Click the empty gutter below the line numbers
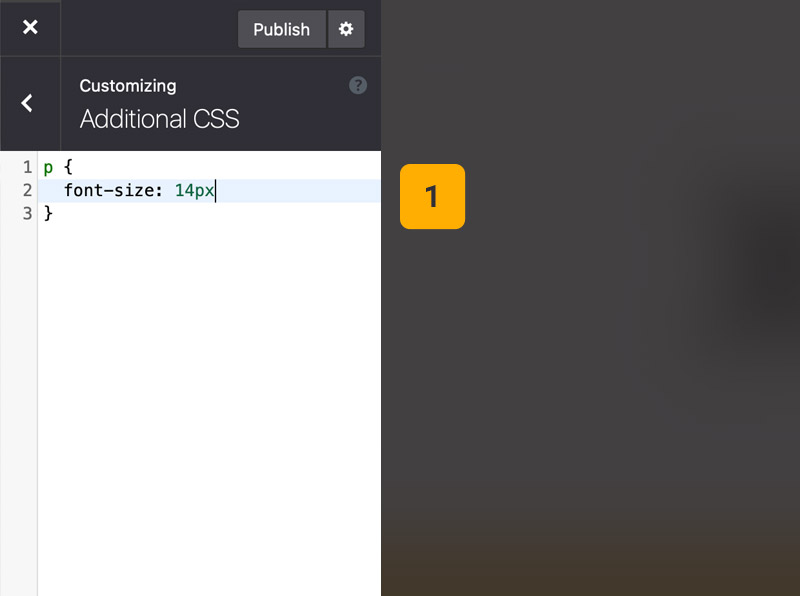Image resolution: width=800 pixels, height=596 pixels. tap(18, 400)
